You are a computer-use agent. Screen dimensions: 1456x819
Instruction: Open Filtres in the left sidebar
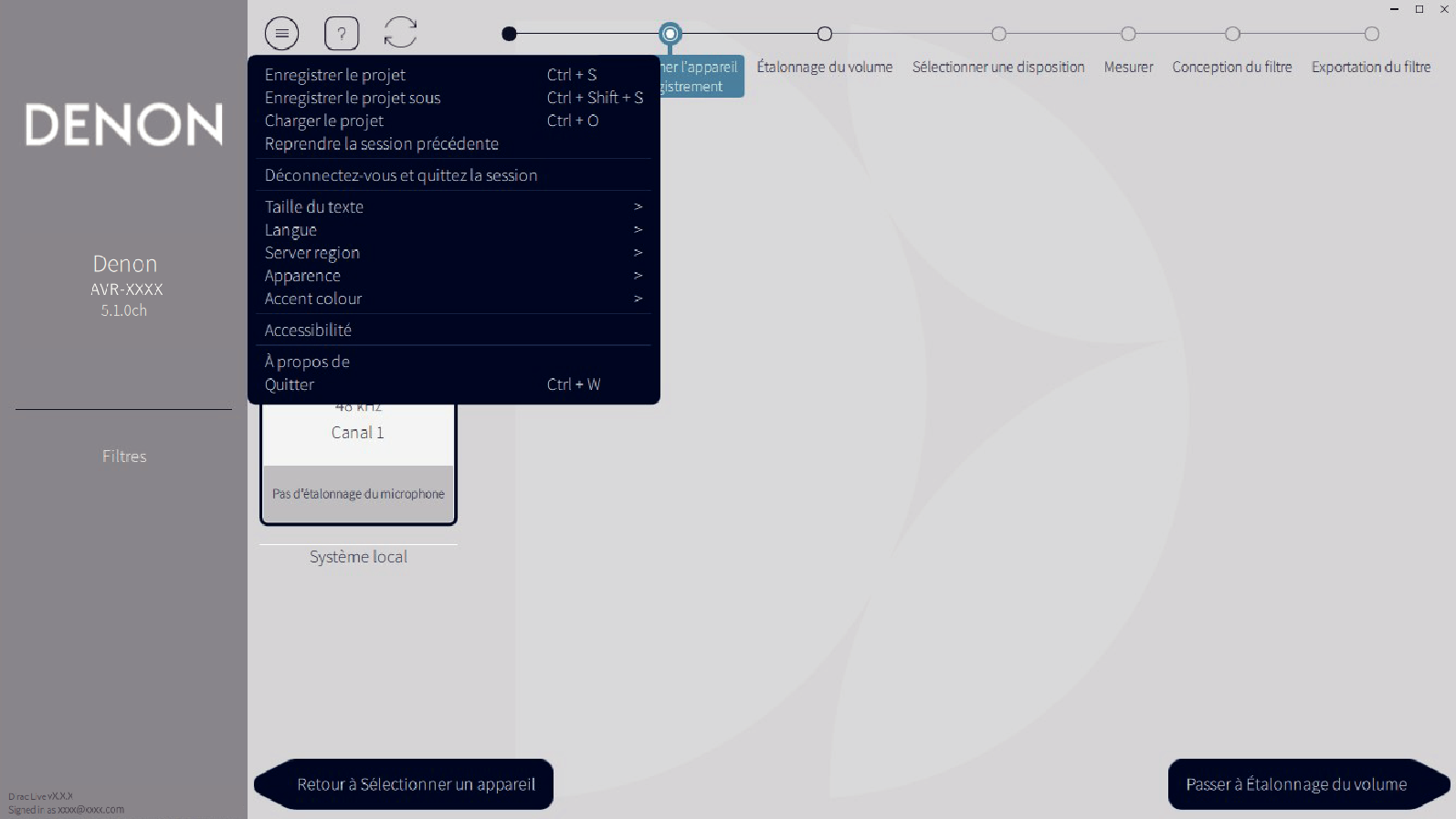tap(124, 457)
